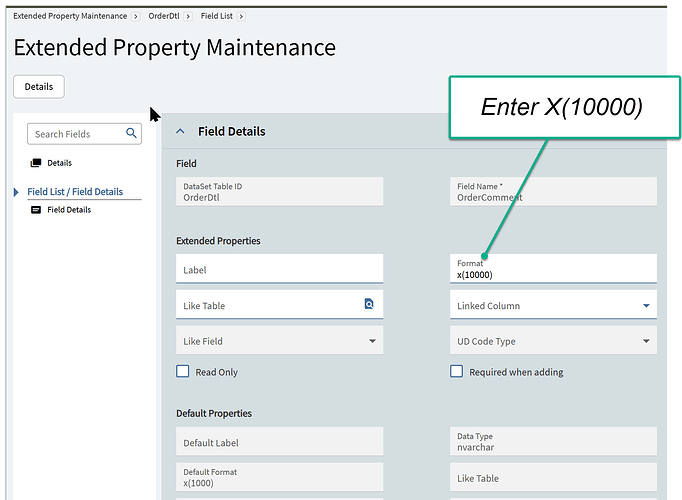Enable the Read Only checkbox
Screen dimensions: 682x500
click(x=182, y=371)
